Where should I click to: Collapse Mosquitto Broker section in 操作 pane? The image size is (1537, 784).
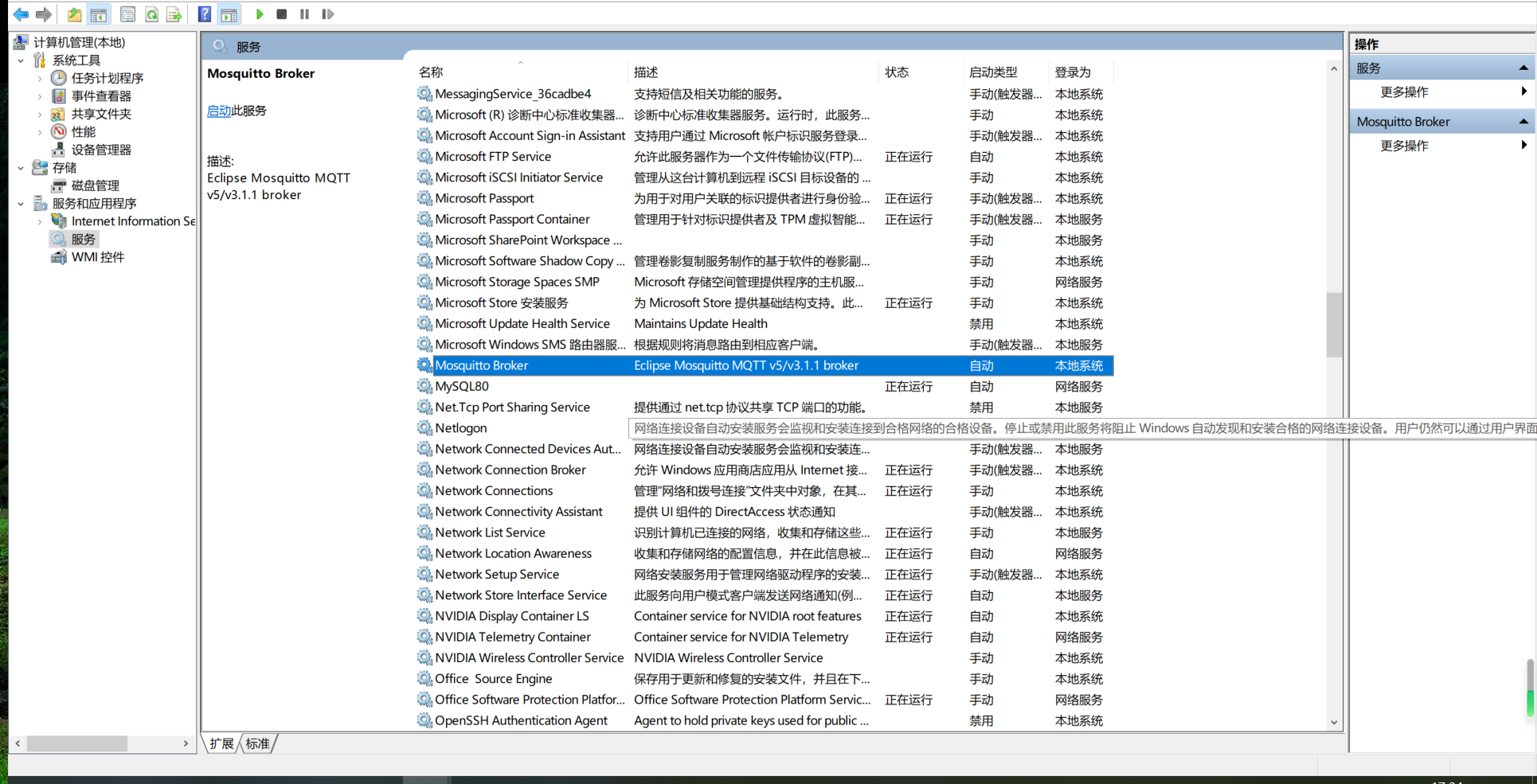pos(1523,122)
